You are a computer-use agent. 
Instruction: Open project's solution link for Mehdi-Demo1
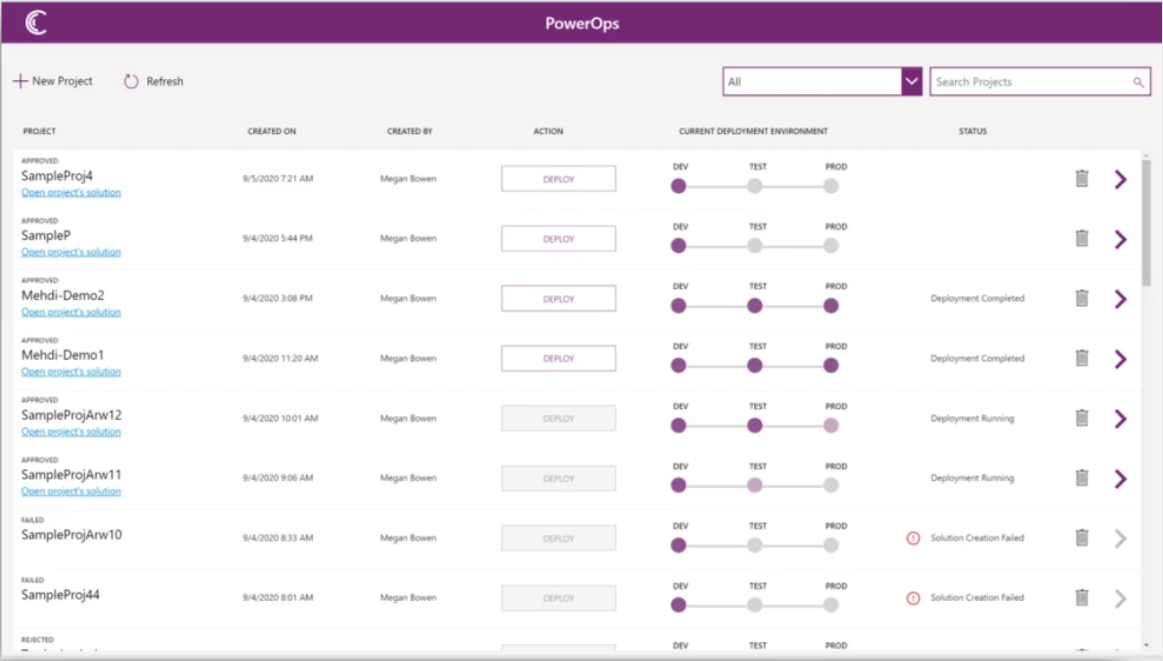71,372
